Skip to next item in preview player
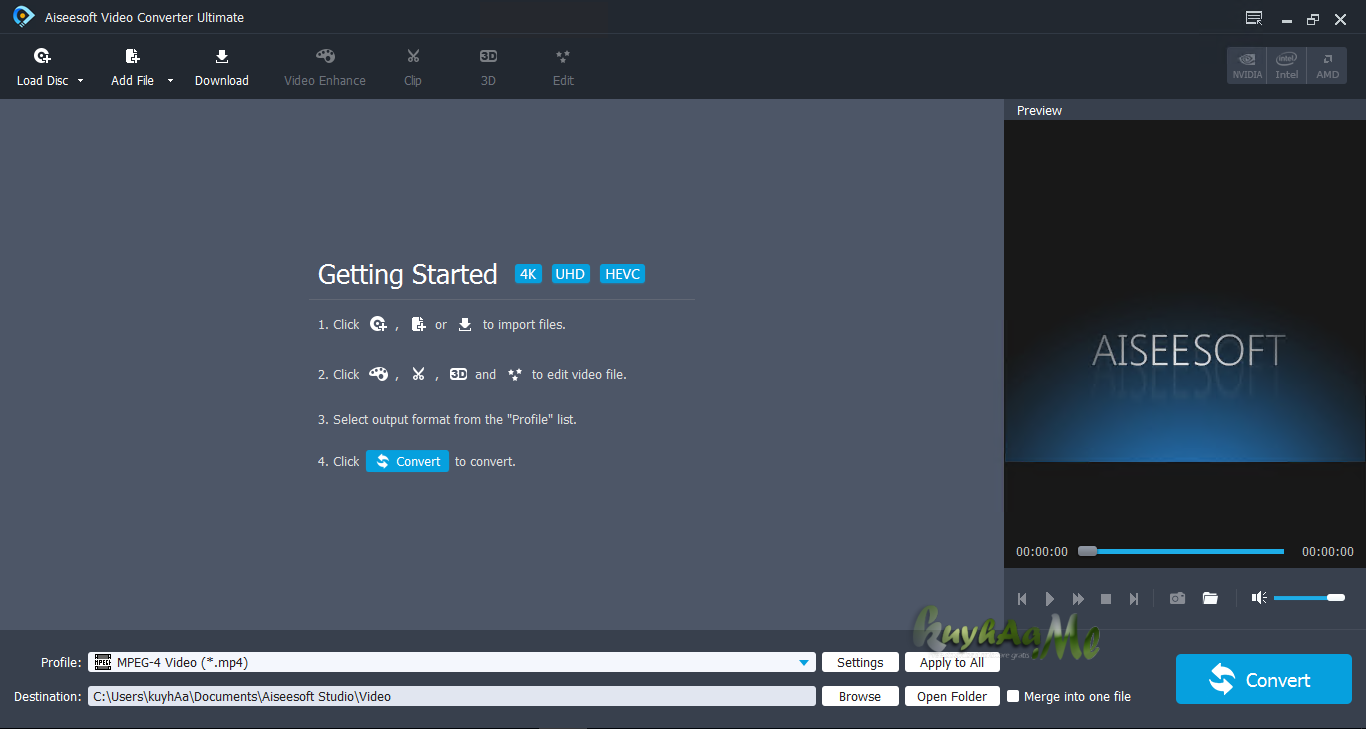Viewport: 1366px width, 729px height. [1134, 599]
